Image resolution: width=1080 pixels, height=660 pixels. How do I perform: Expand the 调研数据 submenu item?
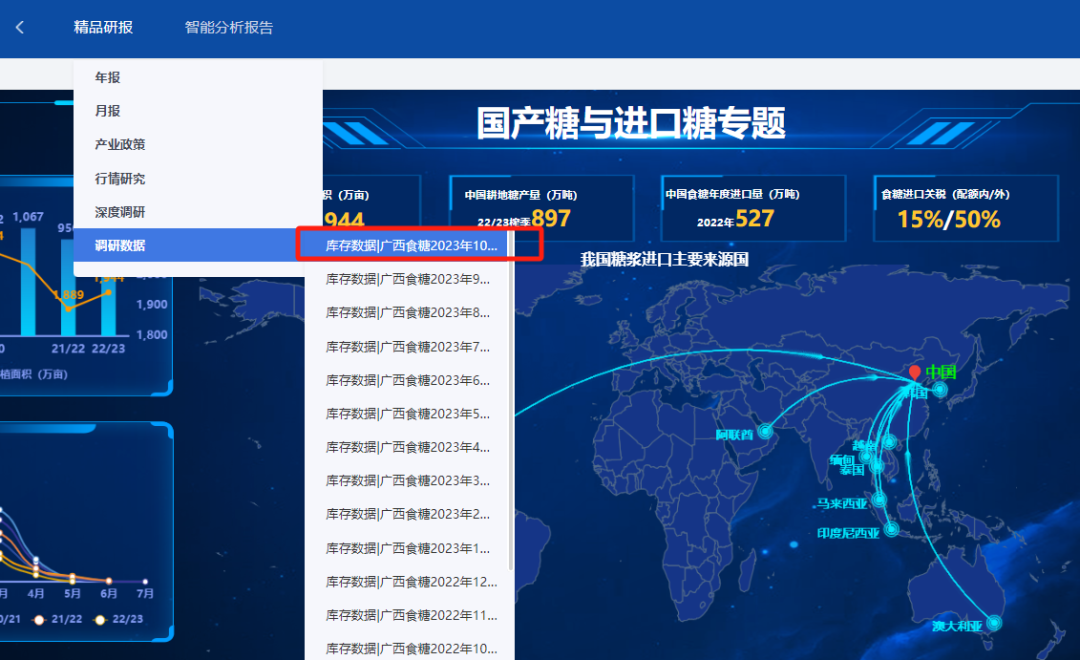point(120,245)
